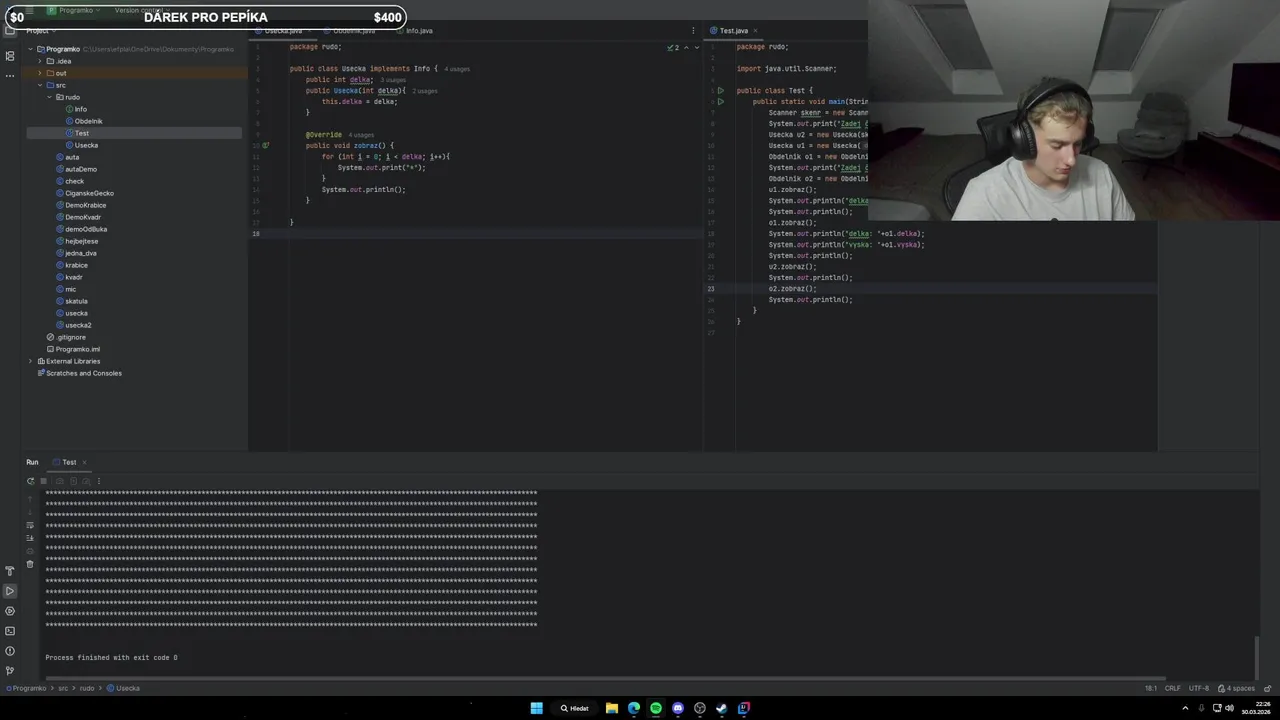Open more options in Run toolbar
1280x720 pixels.
click(98, 481)
